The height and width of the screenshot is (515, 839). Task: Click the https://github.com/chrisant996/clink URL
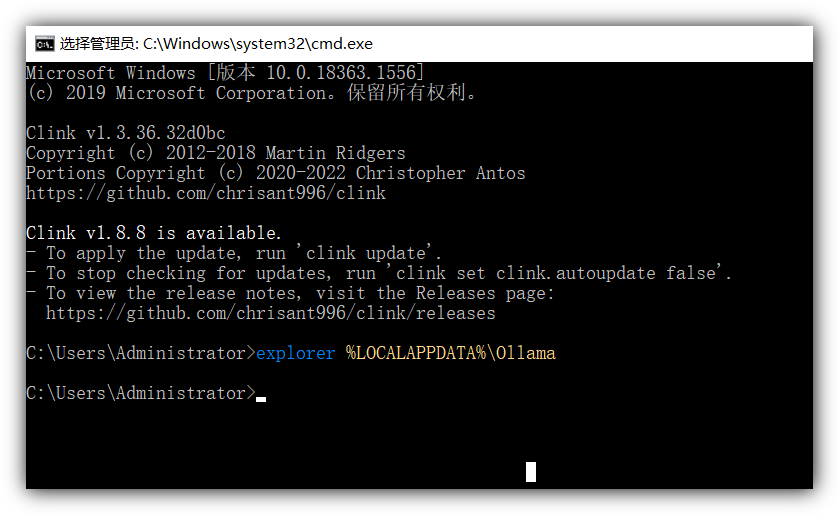206,193
